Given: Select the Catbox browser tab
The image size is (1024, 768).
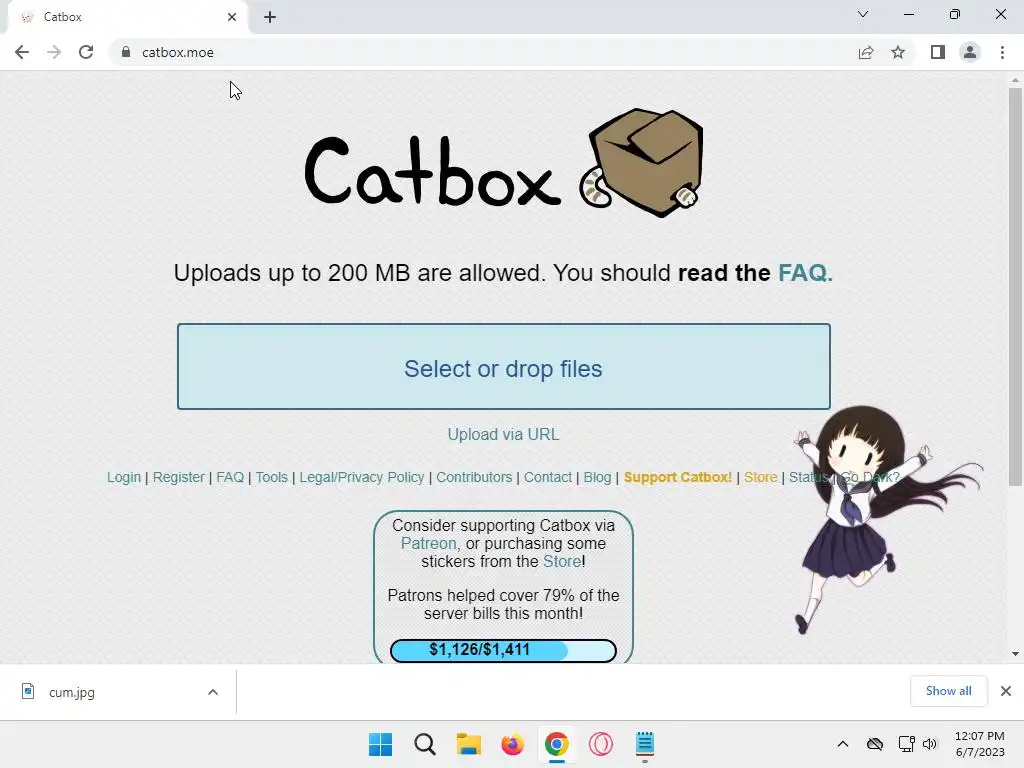Looking at the screenshot, I should pyautogui.click(x=128, y=17).
